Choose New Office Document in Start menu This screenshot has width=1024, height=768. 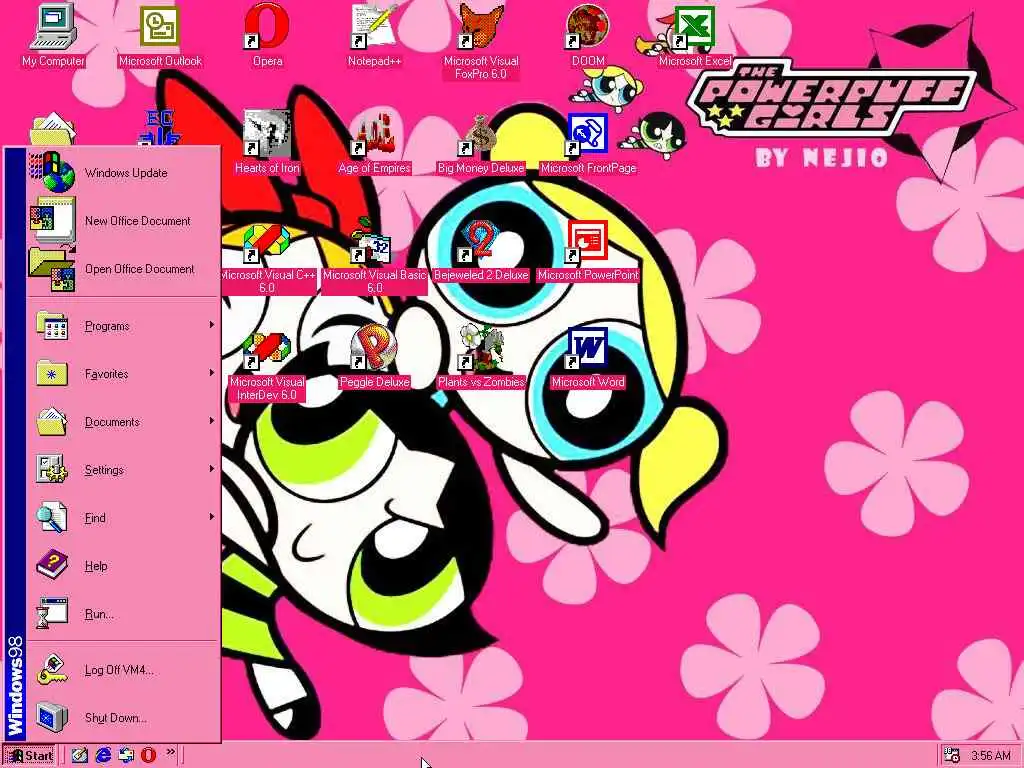click(x=123, y=221)
